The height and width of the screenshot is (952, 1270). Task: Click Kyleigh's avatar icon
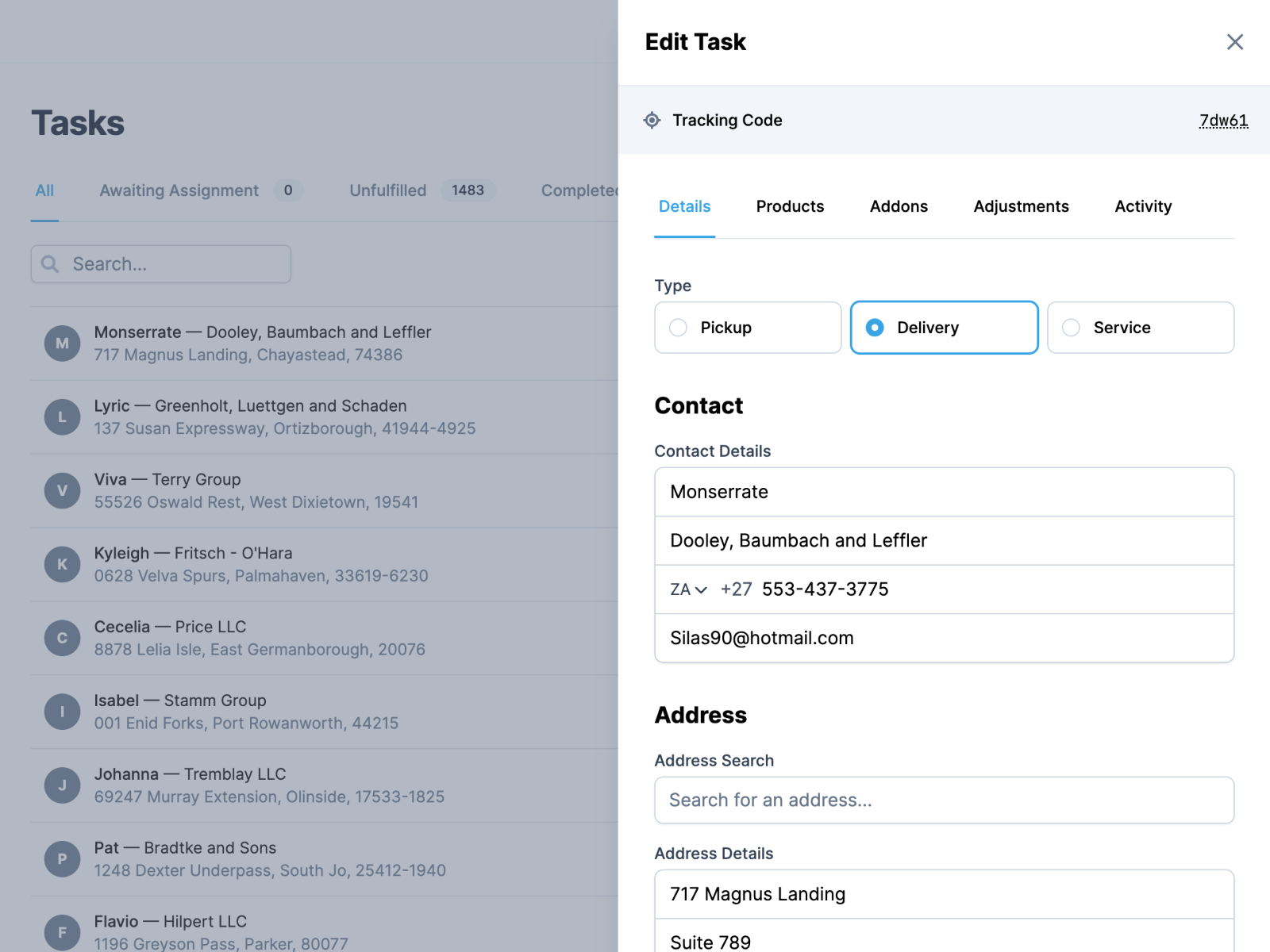point(62,564)
